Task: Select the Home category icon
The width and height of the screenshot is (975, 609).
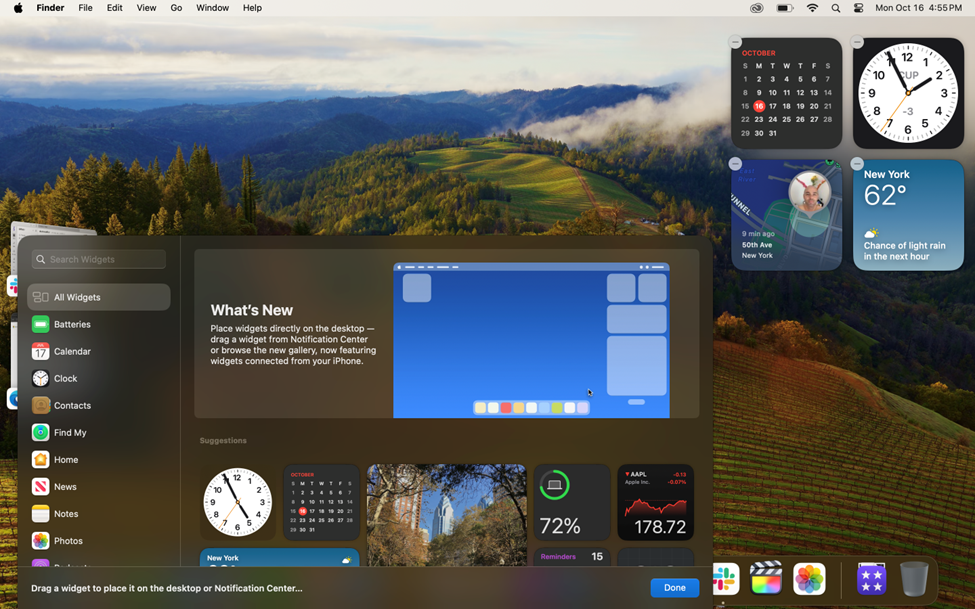Action: [x=40, y=460]
